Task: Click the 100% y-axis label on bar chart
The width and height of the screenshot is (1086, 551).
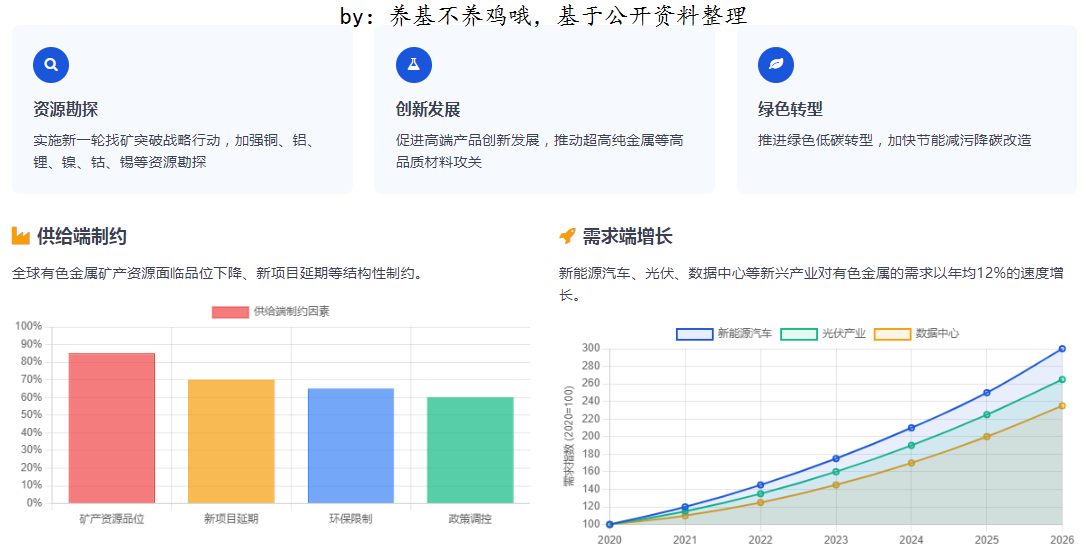Action: 28,326
